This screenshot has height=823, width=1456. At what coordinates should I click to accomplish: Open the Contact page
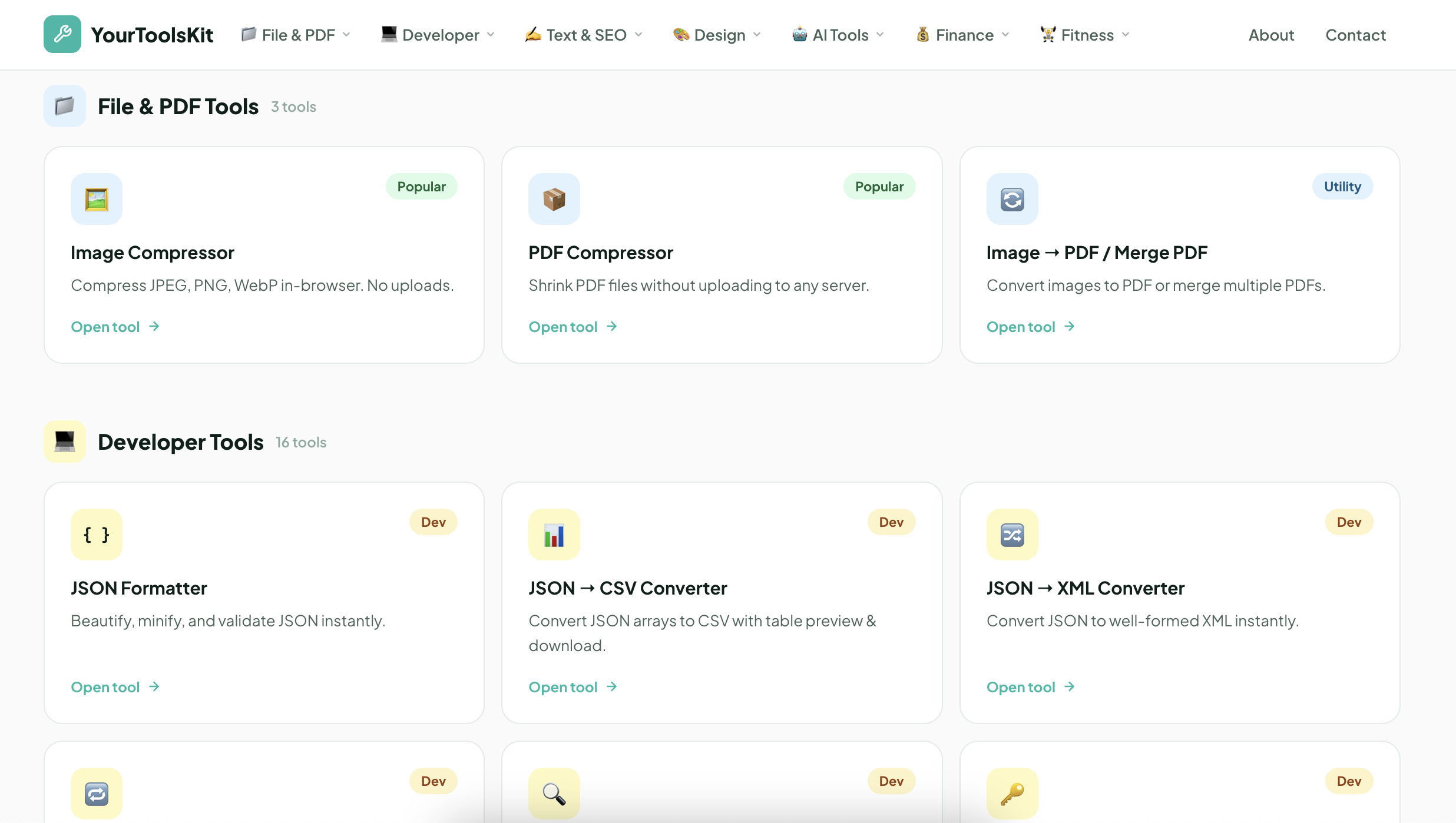pos(1355,35)
